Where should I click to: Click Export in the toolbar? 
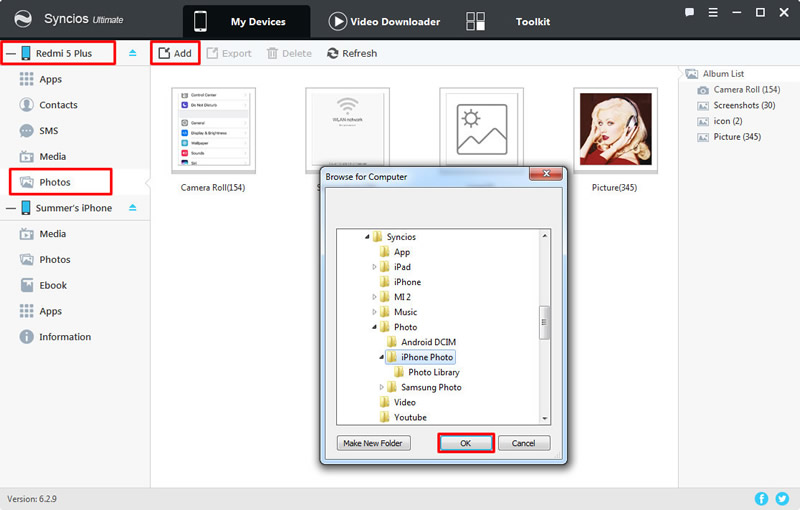(229, 53)
